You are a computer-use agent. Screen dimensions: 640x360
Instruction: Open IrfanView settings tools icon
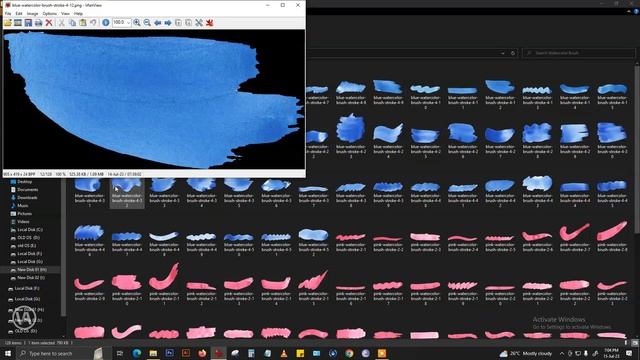199,23
